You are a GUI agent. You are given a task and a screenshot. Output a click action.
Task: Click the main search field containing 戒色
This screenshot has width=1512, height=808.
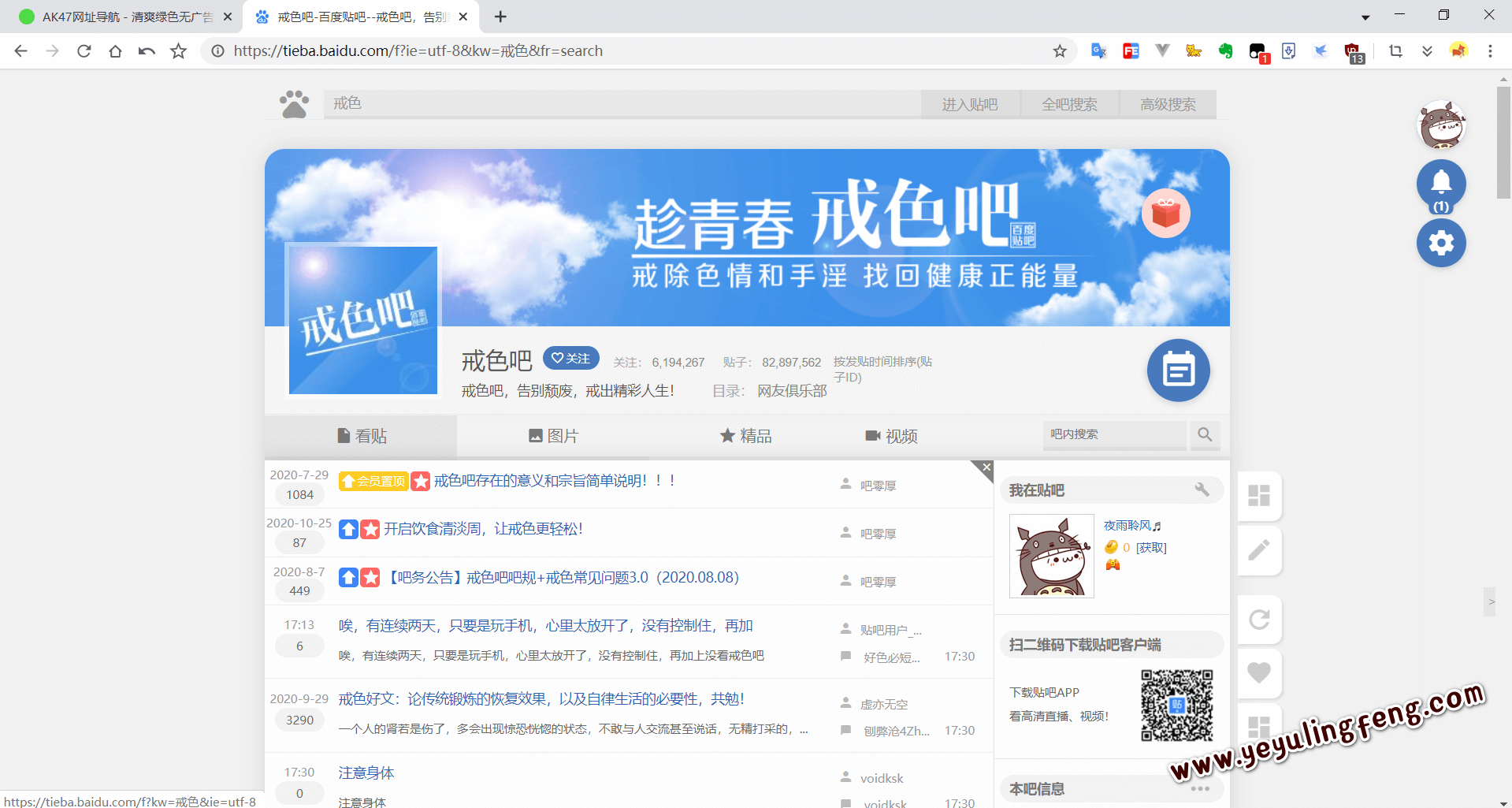[622, 104]
